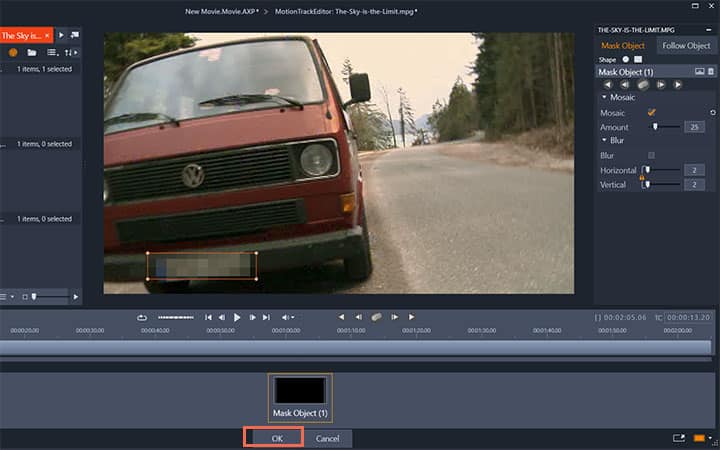Viewport: 720px width, 450px height.
Task: Jump to the clip end
Action: [x=266, y=317]
